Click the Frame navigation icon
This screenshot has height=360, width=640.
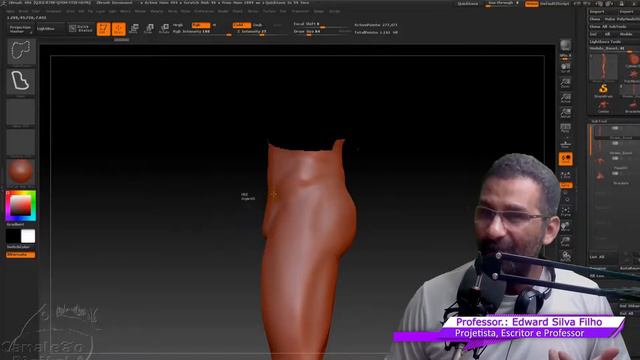click(x=565, y=211)
